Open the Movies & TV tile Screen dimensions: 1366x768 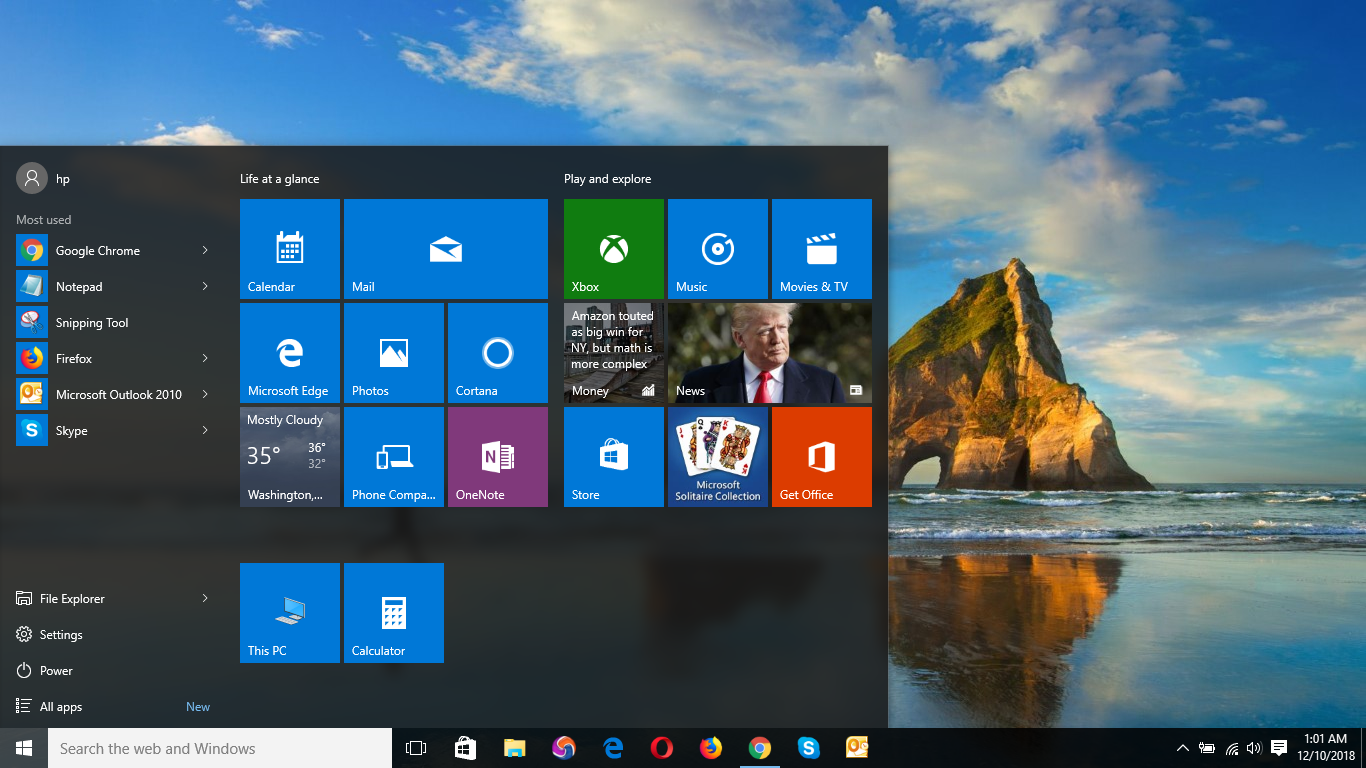coord(822,249)
